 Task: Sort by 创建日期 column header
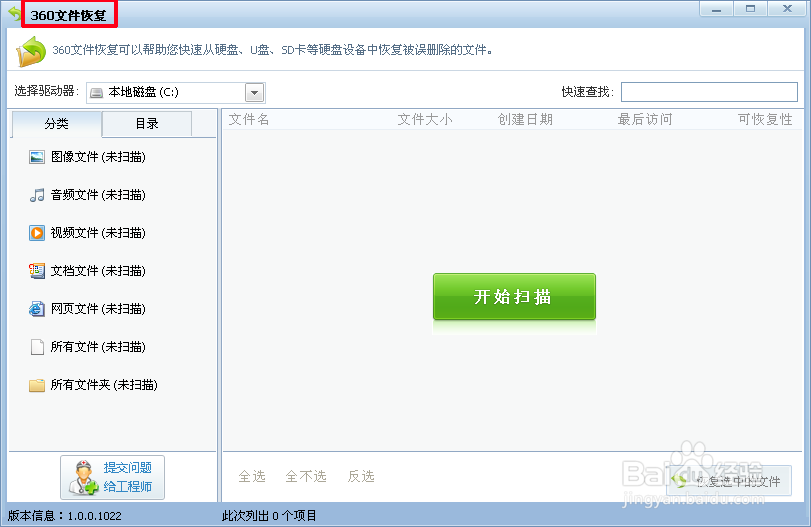click(x=525, y=119)
